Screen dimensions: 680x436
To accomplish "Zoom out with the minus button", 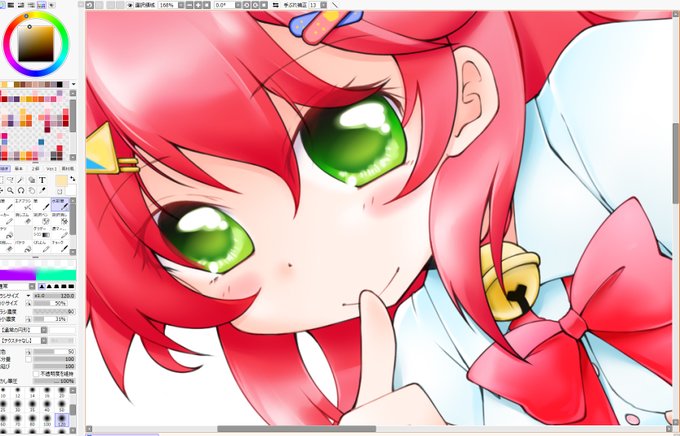I will tap(190, 5).
